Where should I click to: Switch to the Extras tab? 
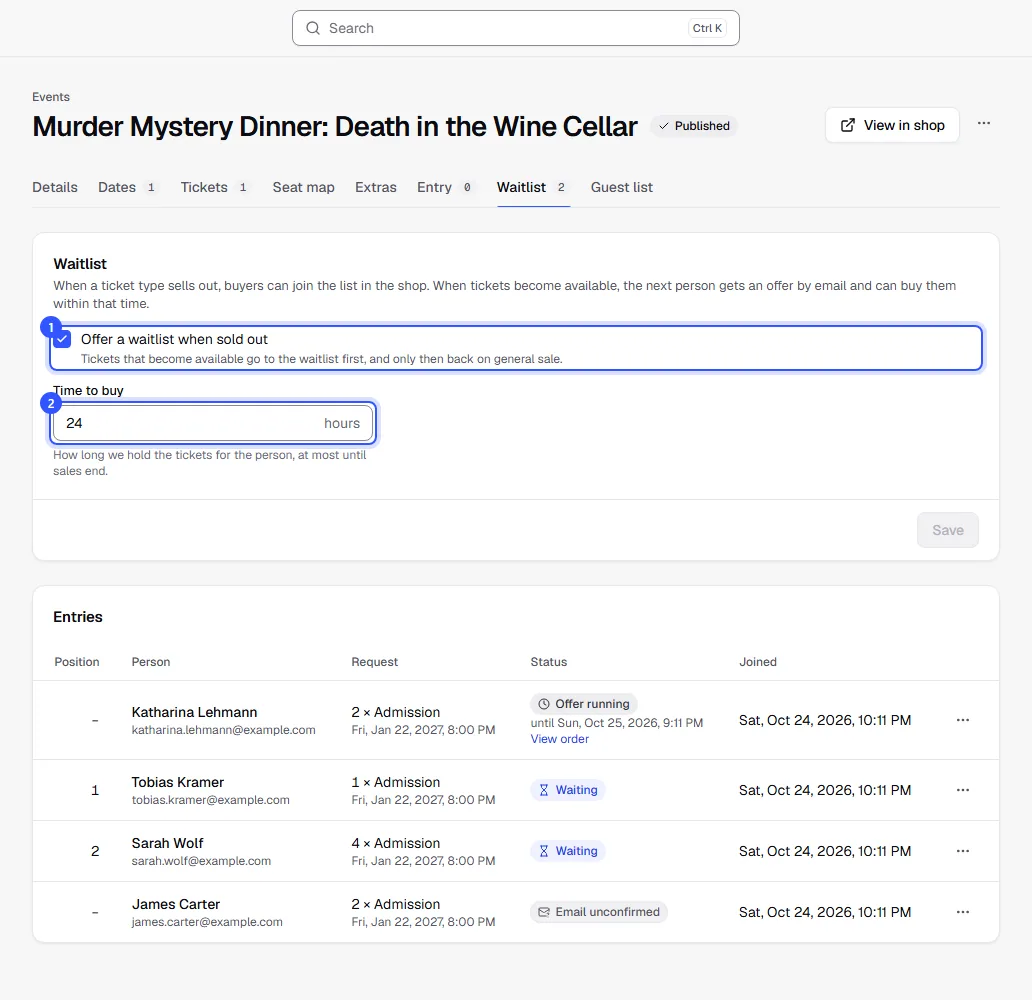[376, 188]
